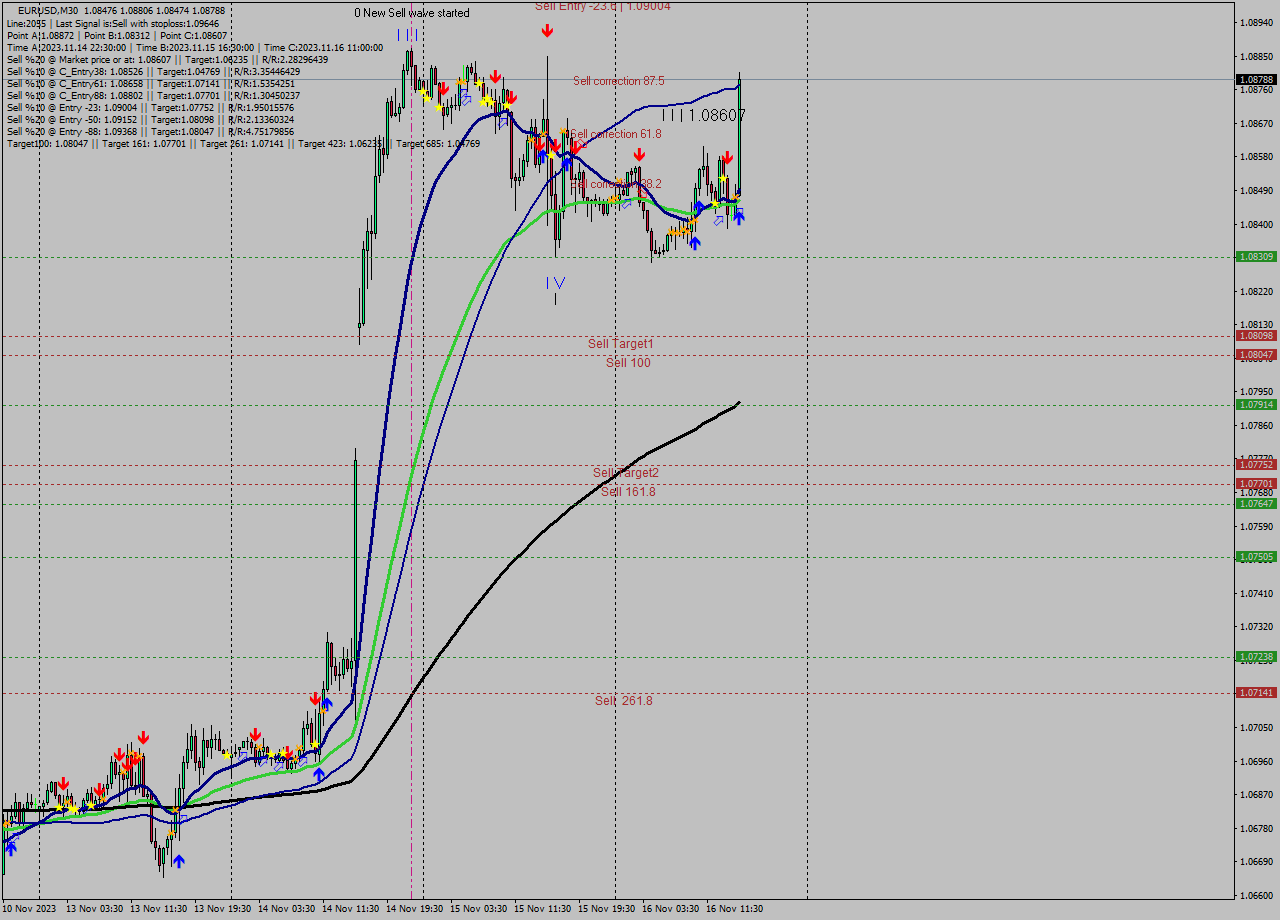The height and width of the screenshot is (920, 1280).
Task: Click the '16 Nov 03:30' time label
Action: [671, 909]
